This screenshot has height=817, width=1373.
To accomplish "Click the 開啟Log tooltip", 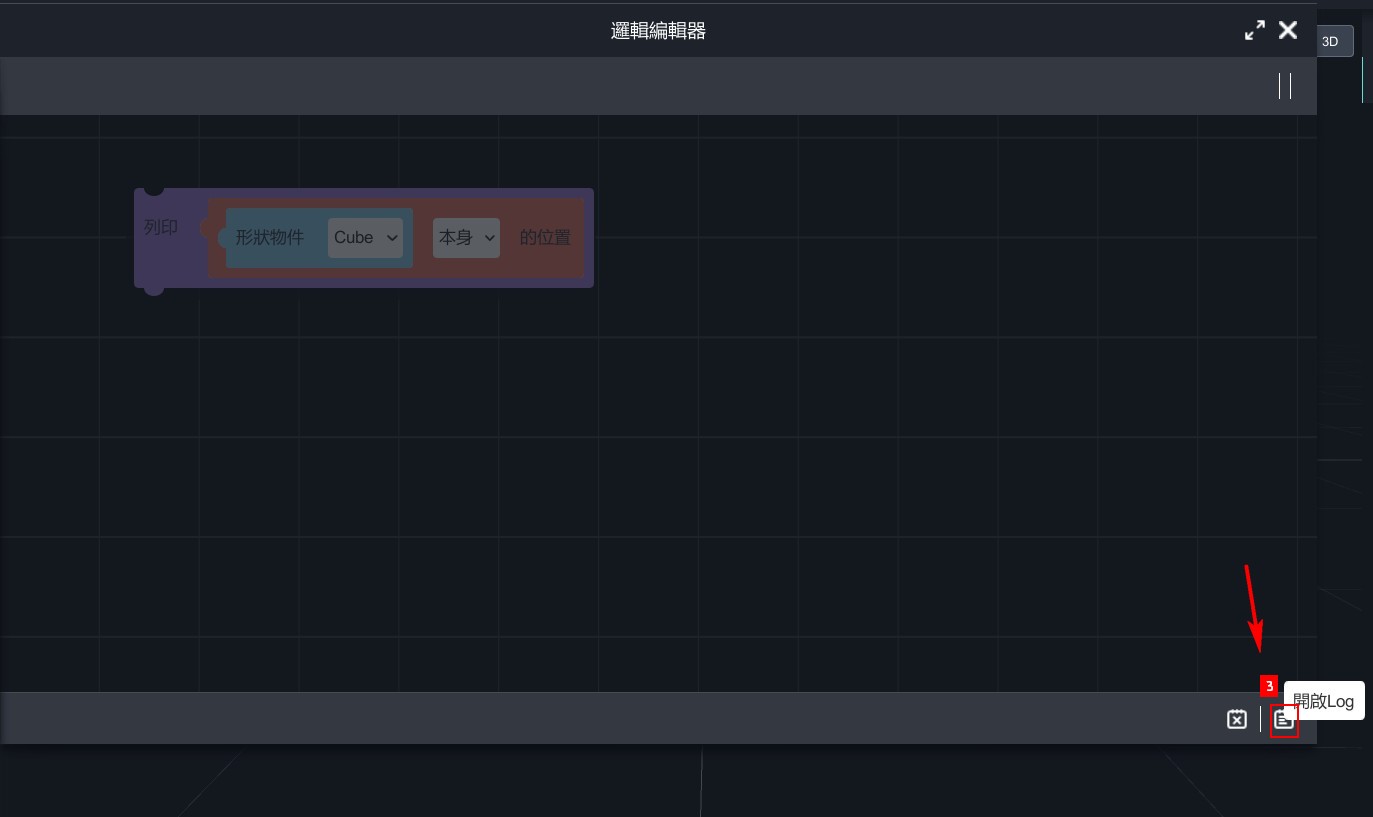I will (x=1324, y=701).
